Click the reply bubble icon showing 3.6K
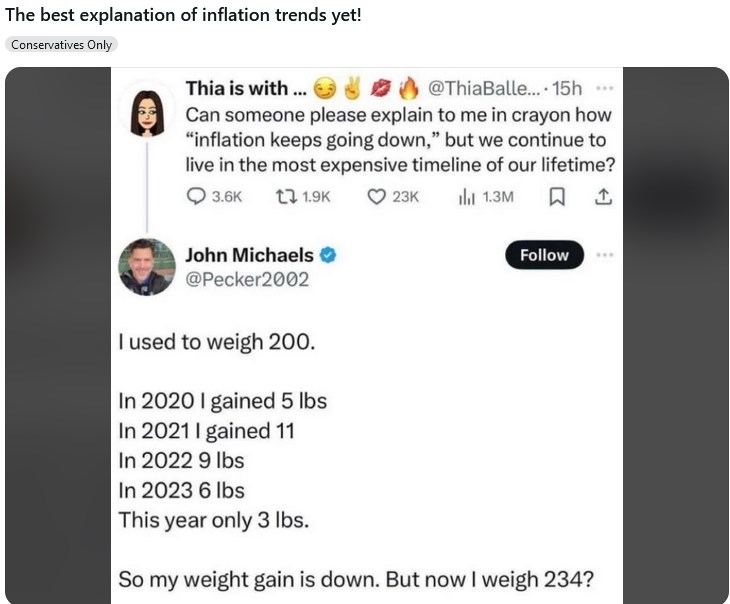 [x=197, y=197]
